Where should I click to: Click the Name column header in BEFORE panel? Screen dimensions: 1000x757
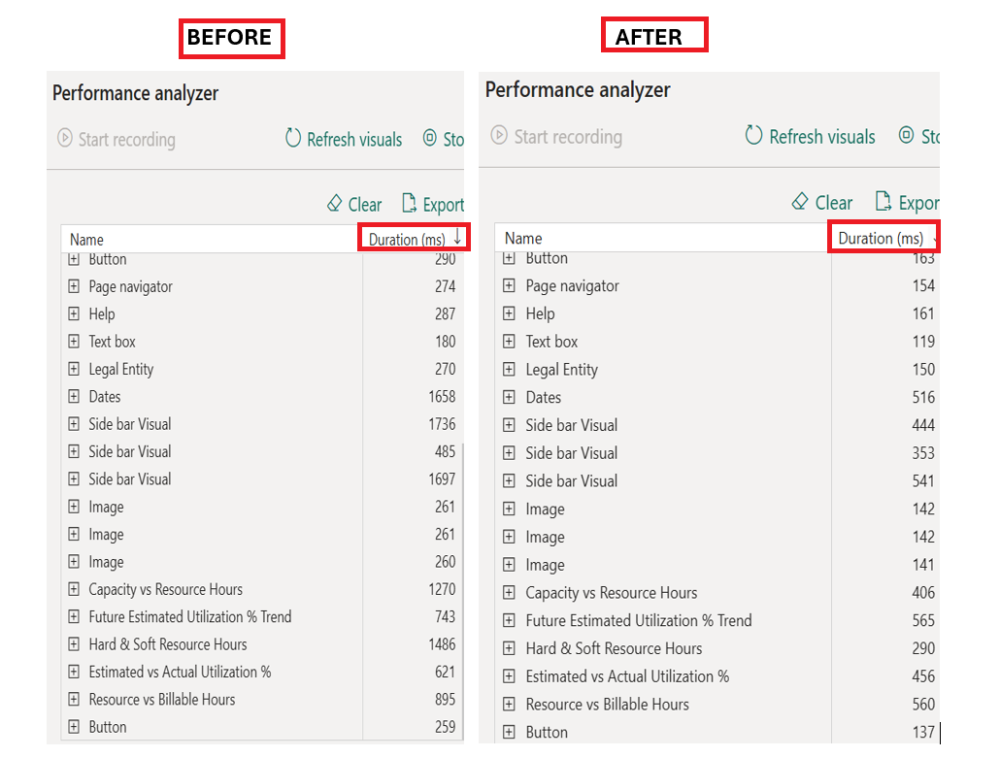[x=87, y=240]
